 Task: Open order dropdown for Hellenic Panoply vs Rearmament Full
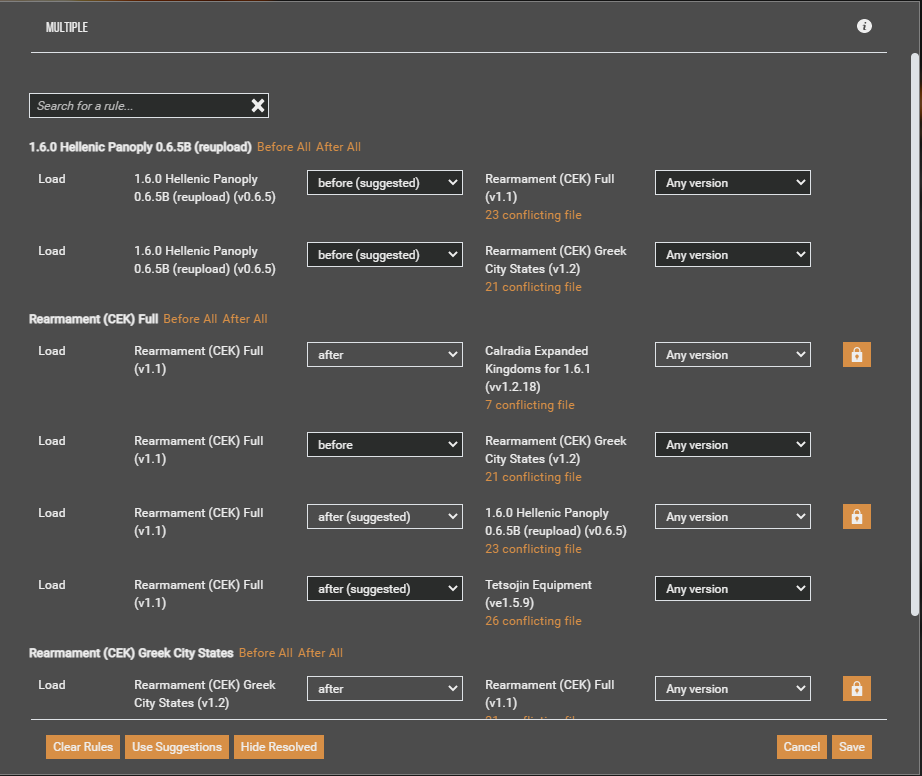click(x=384, y=183)
